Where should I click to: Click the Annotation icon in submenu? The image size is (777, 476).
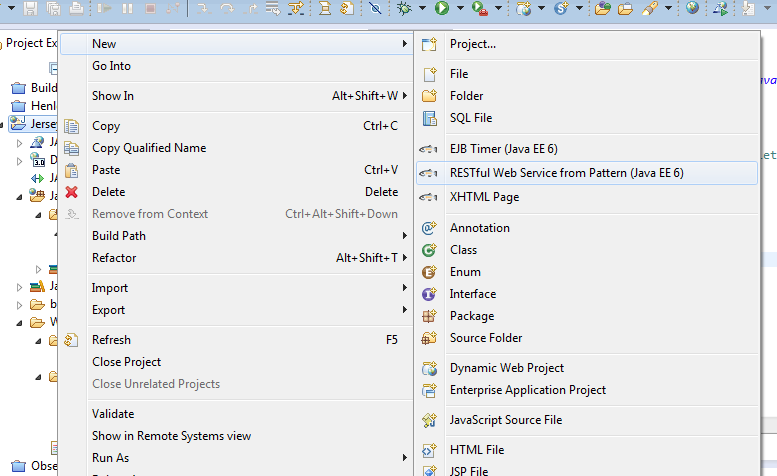(430, 228)
